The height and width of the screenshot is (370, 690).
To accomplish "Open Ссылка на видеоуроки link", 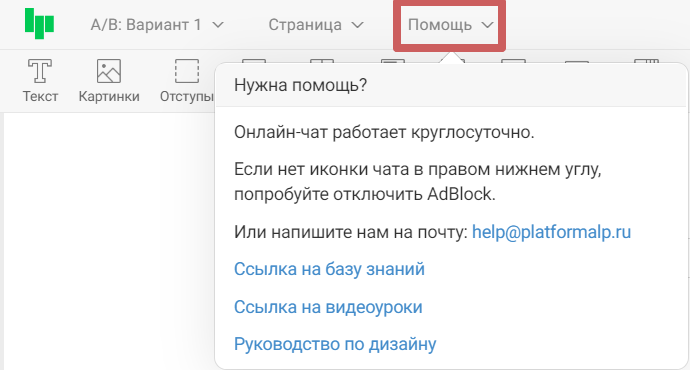I will pyautogui.click(x=328, y=307).
